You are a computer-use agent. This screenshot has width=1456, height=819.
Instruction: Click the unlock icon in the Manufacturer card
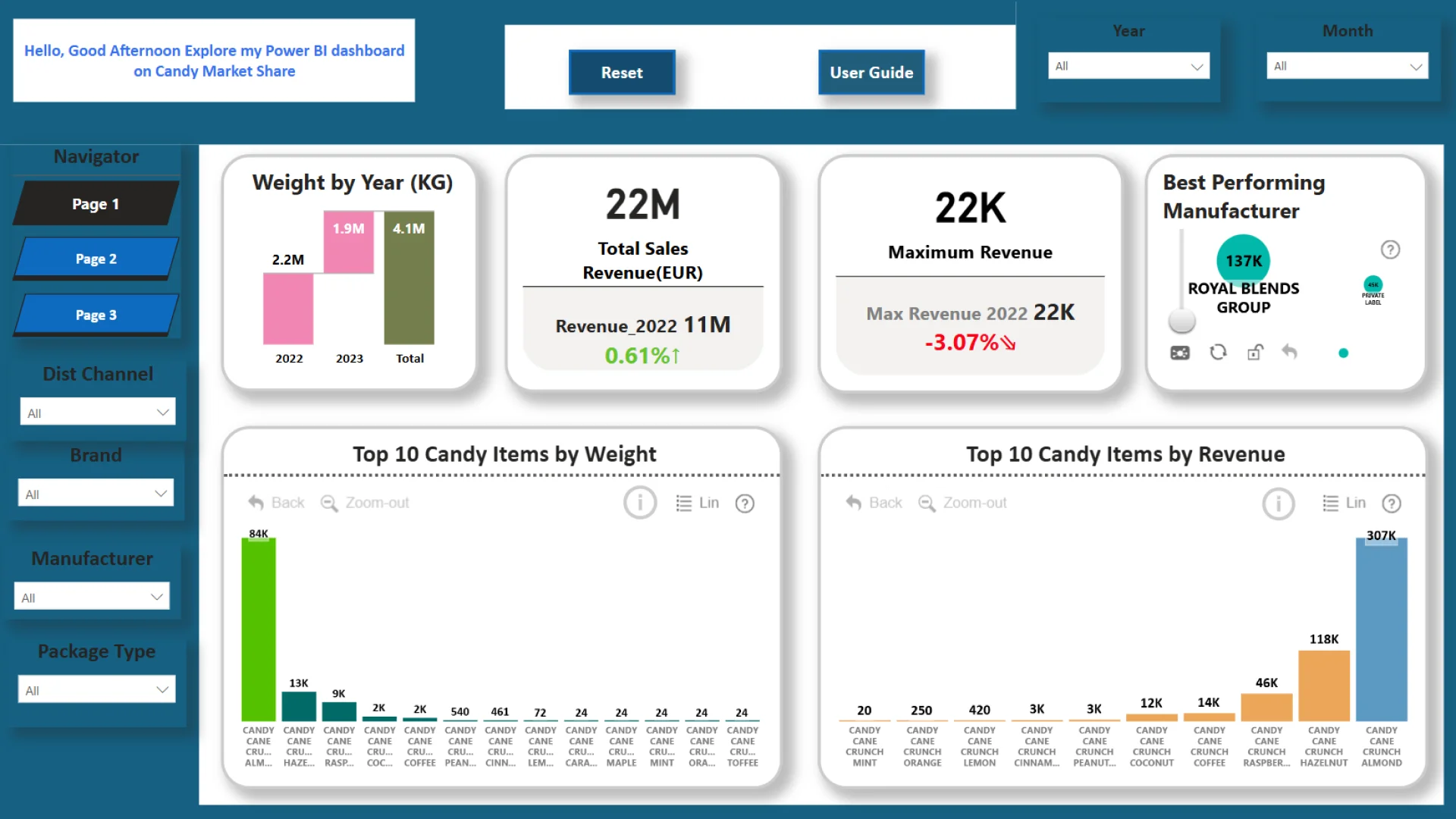[x=1255, y=352]
